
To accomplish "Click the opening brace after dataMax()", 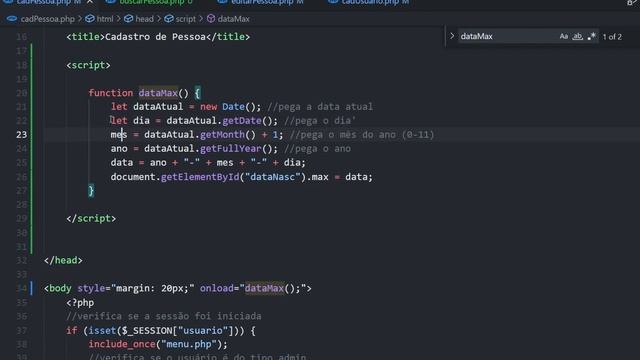I will 197,93.
